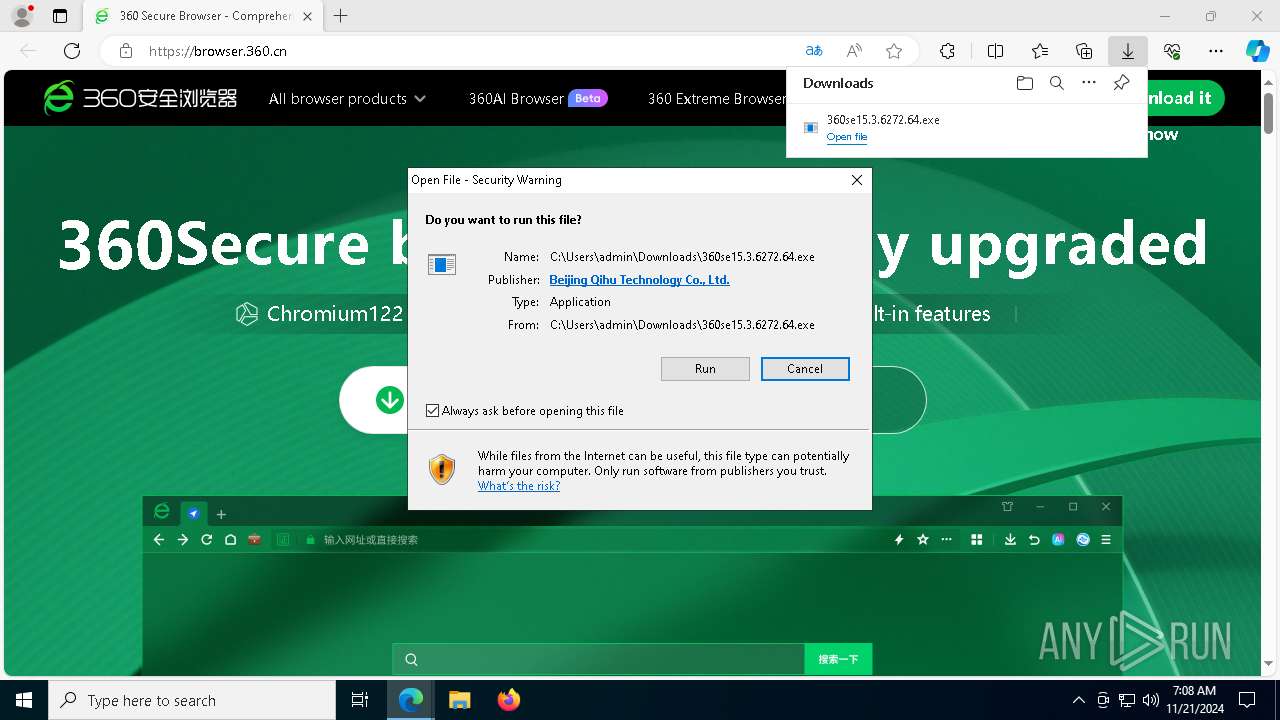
Task: Open volume icon in system tray
Action: (1150, 700)
